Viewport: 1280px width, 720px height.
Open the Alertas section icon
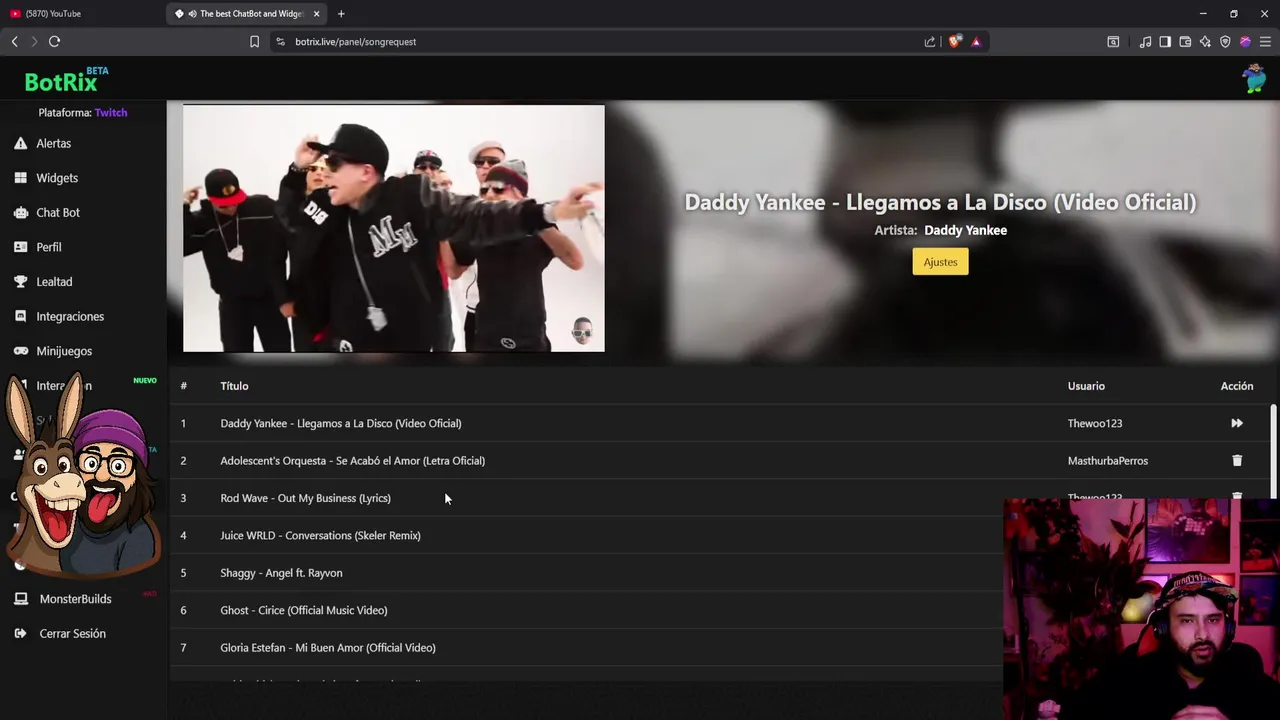[20, 144]
